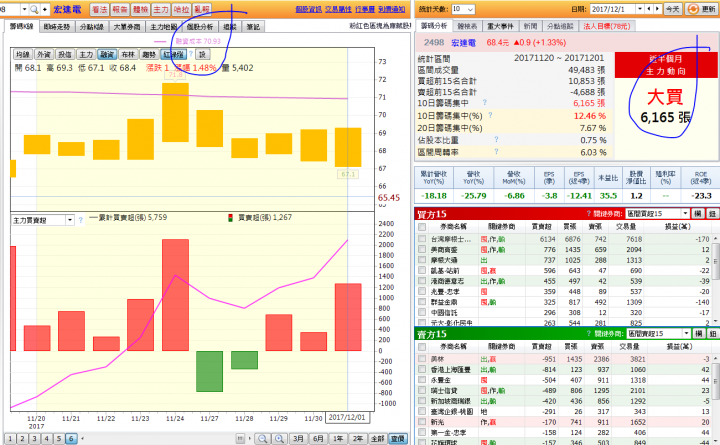Select chart page 6 button
The height and width of the screenshot is (445, 720).
[71, 439]
